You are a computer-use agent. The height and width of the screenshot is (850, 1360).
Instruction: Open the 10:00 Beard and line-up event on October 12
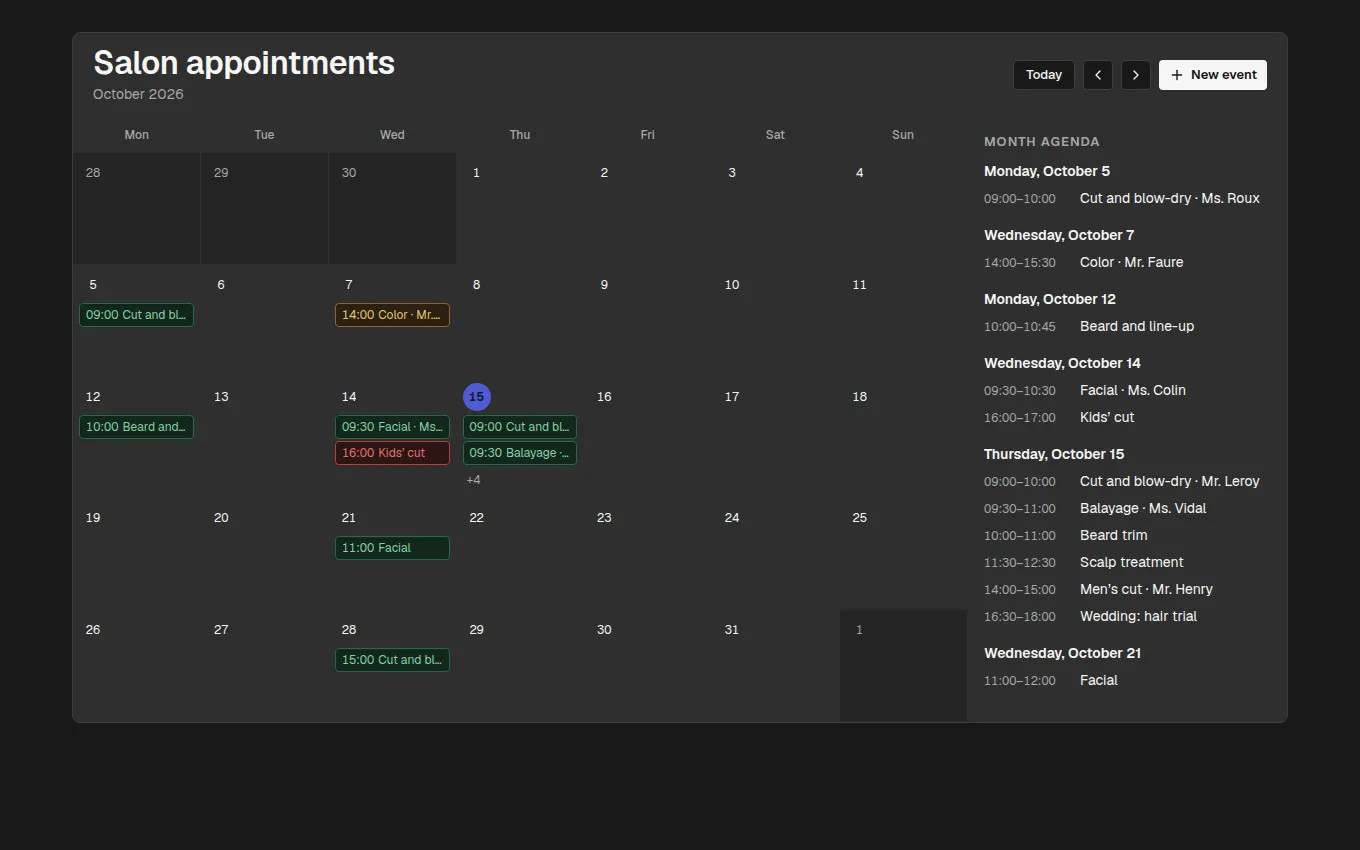click(136, 427)
